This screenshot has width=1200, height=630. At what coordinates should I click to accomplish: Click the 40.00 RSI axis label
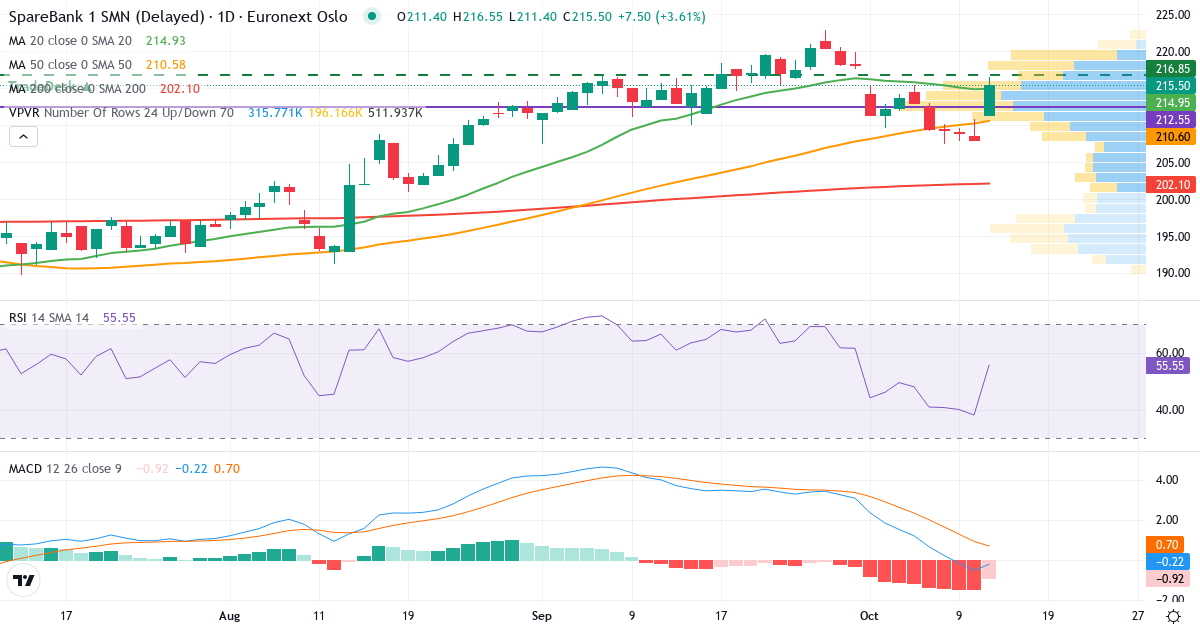[1169, 410]
